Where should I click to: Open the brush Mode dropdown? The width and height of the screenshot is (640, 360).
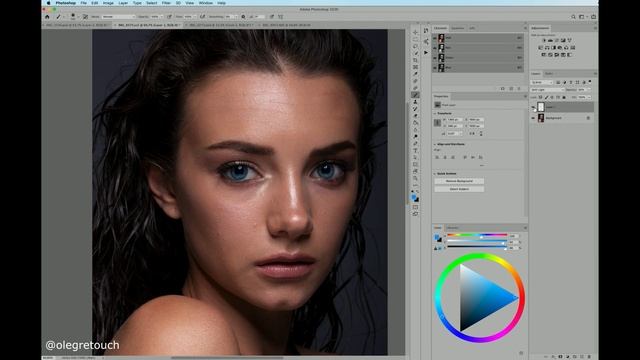118,17
